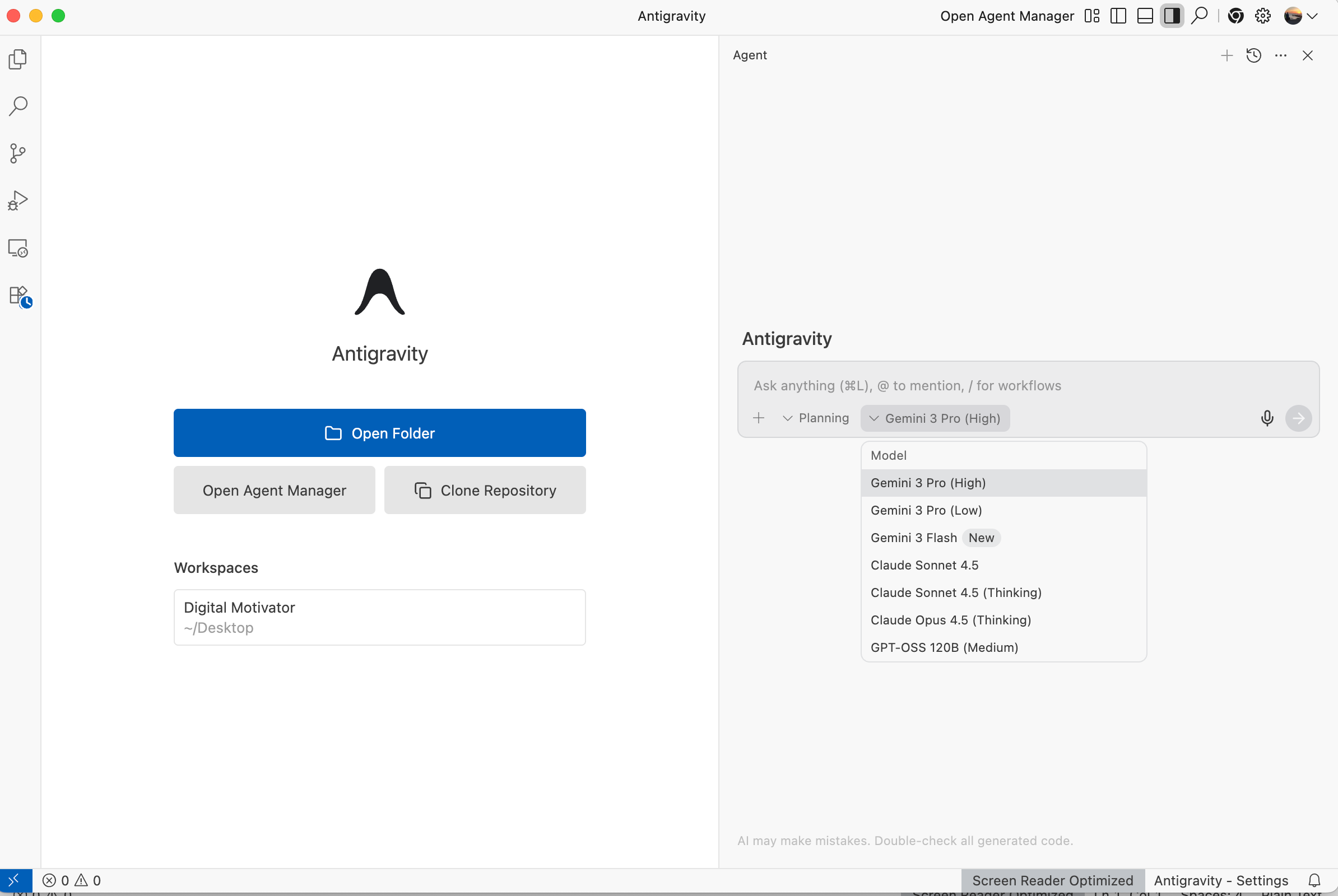Open the Search view in activity bar

(18, 106)
